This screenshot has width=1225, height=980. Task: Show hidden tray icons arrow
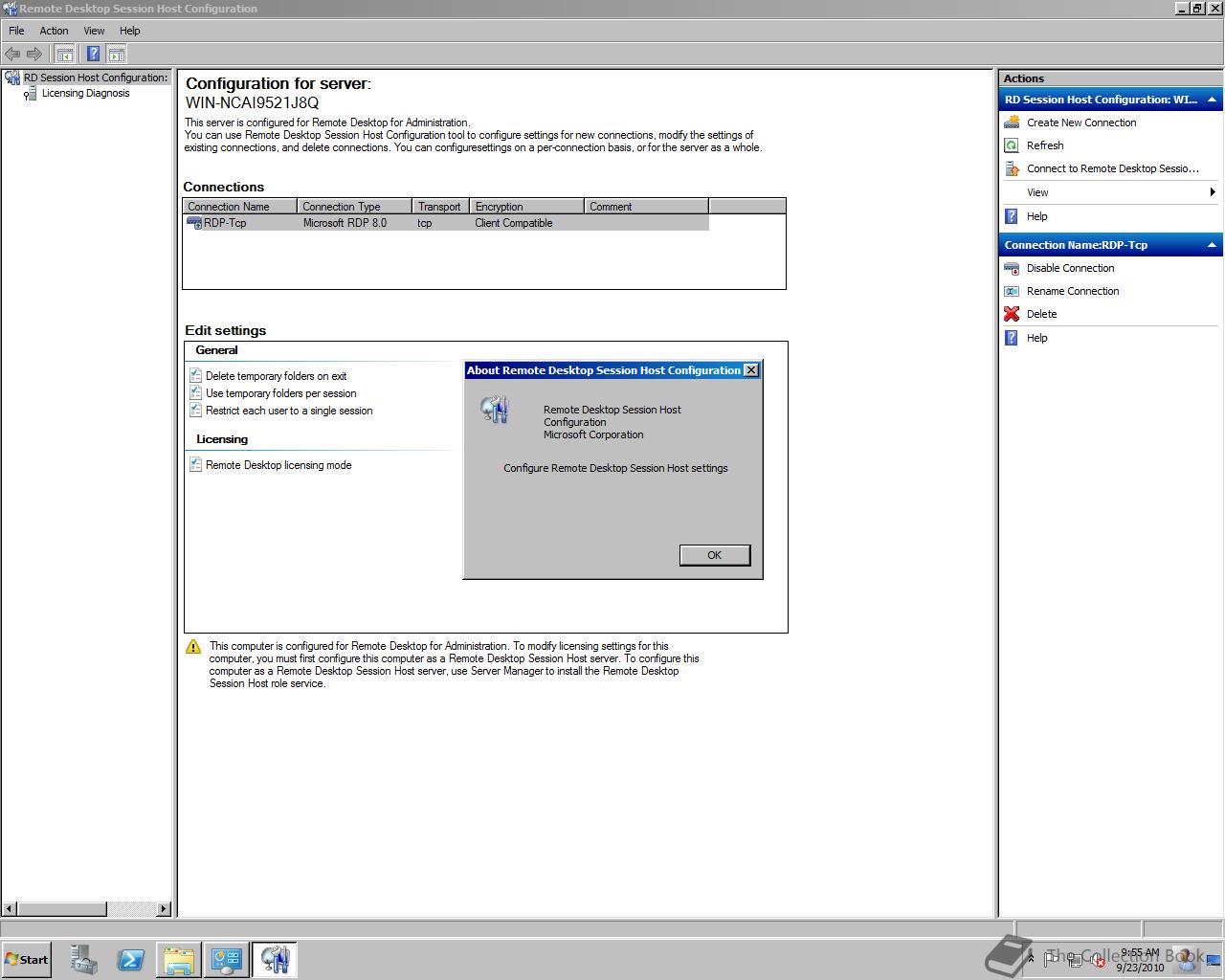click(x=1031, y=958)
